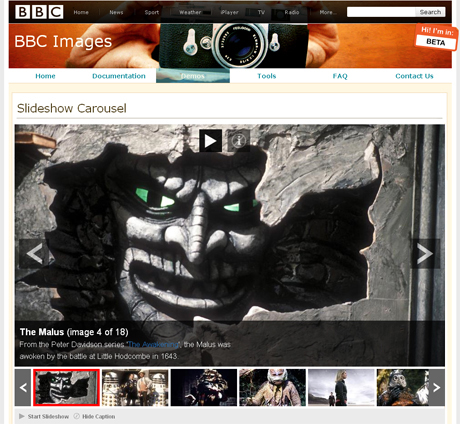Move thumbnail strip forward with right arrow

436,387
